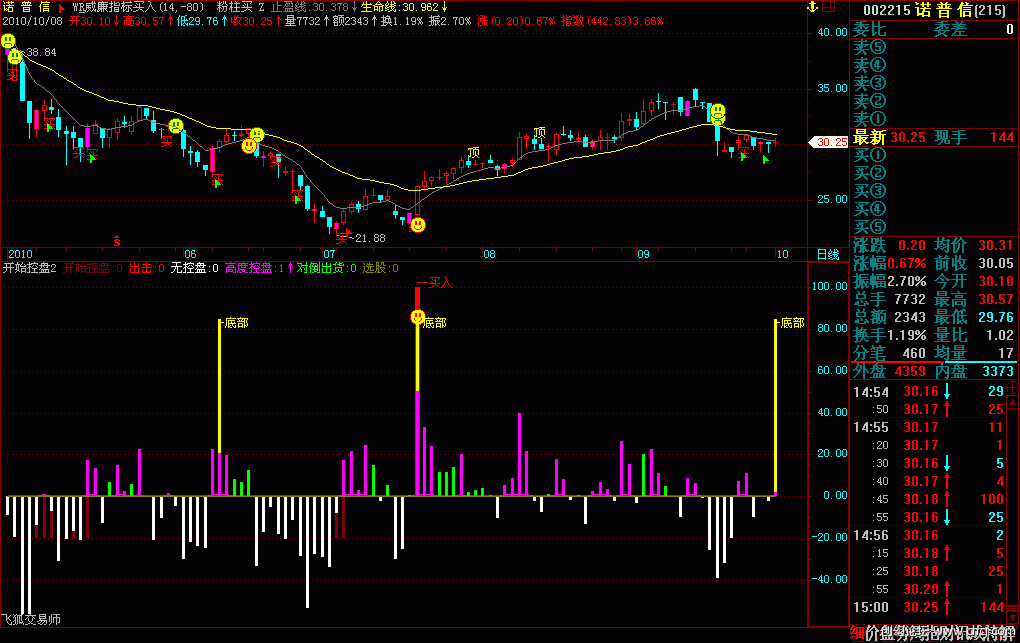
Task: Click the 最低 29.76 value
Action: click(996, 317)
